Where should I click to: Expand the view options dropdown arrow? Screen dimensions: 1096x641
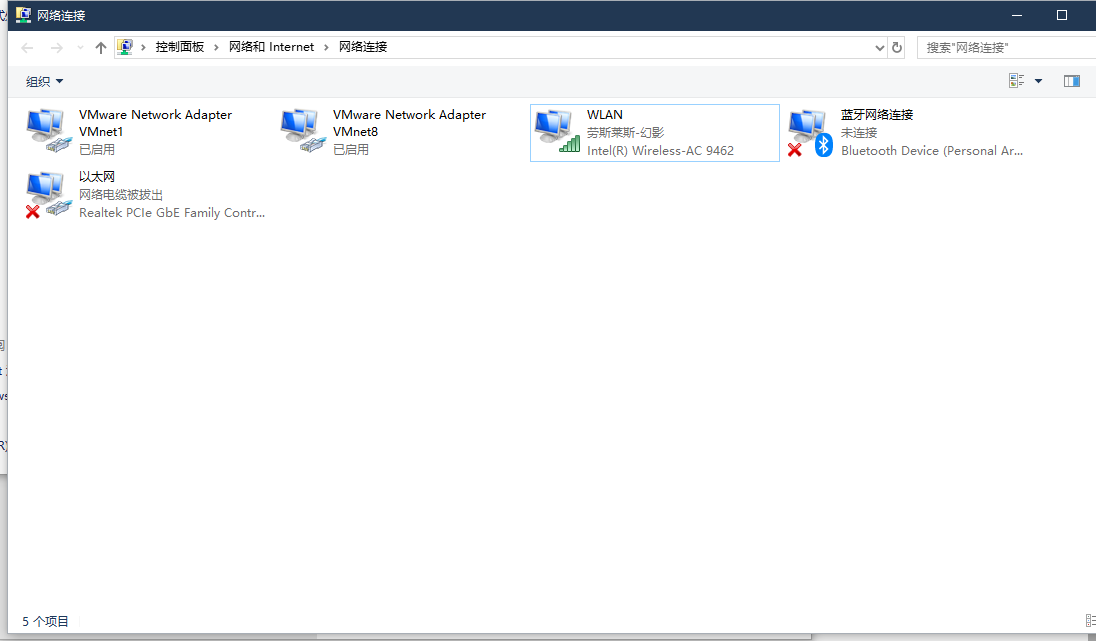pyautogui.click(x=1038, y=81)
